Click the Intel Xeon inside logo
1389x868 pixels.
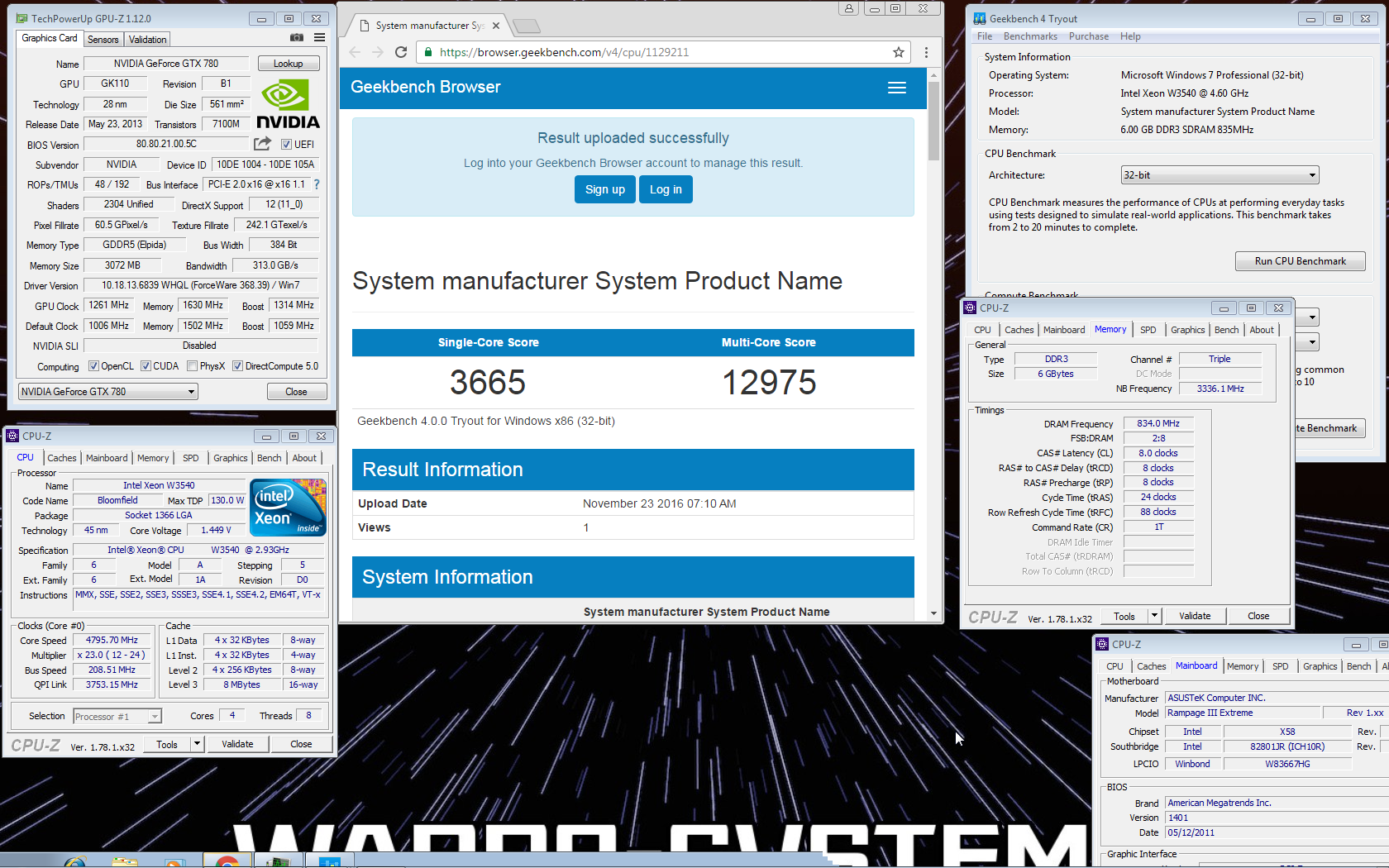click(288, 507)
